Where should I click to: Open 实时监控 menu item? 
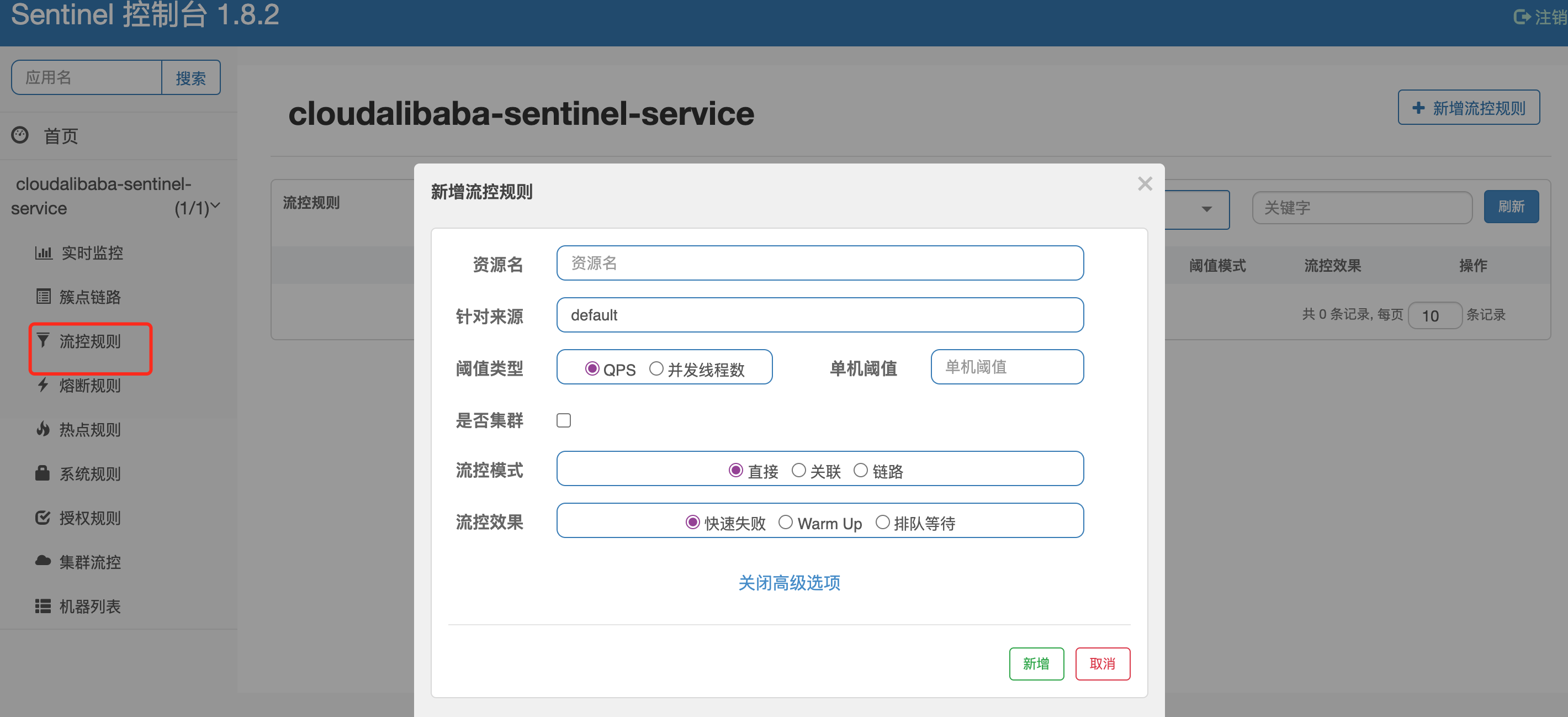coord(92,253)
